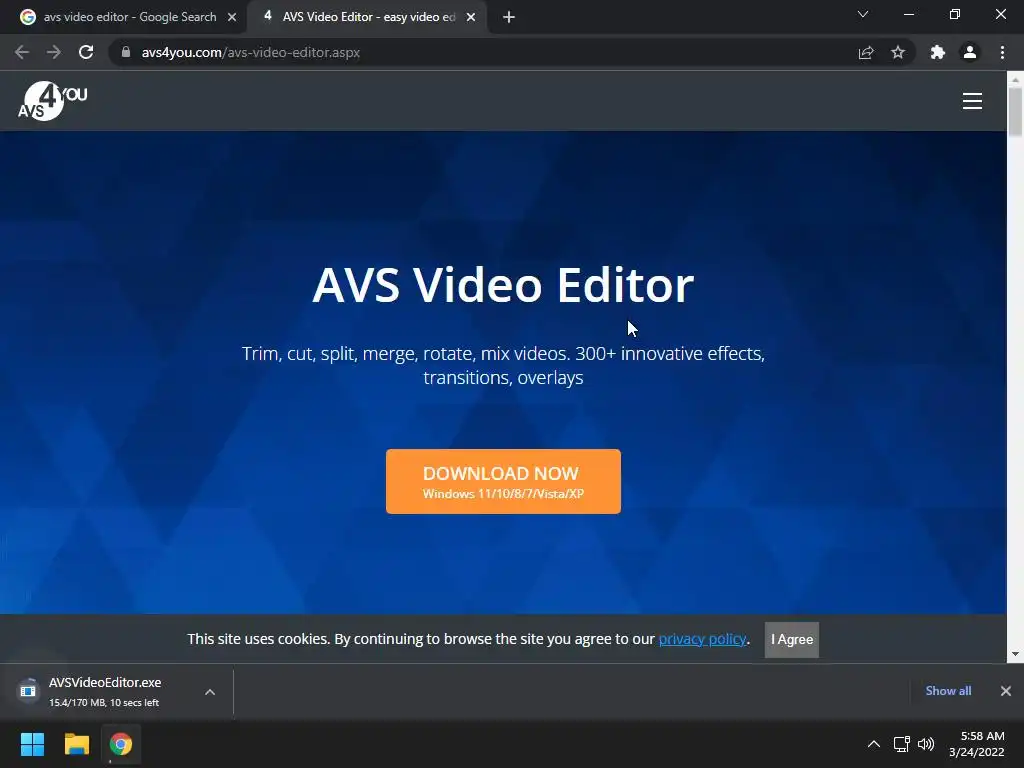1024x768 pixels.
Task: Show all downloads
Action: (948, 691)
